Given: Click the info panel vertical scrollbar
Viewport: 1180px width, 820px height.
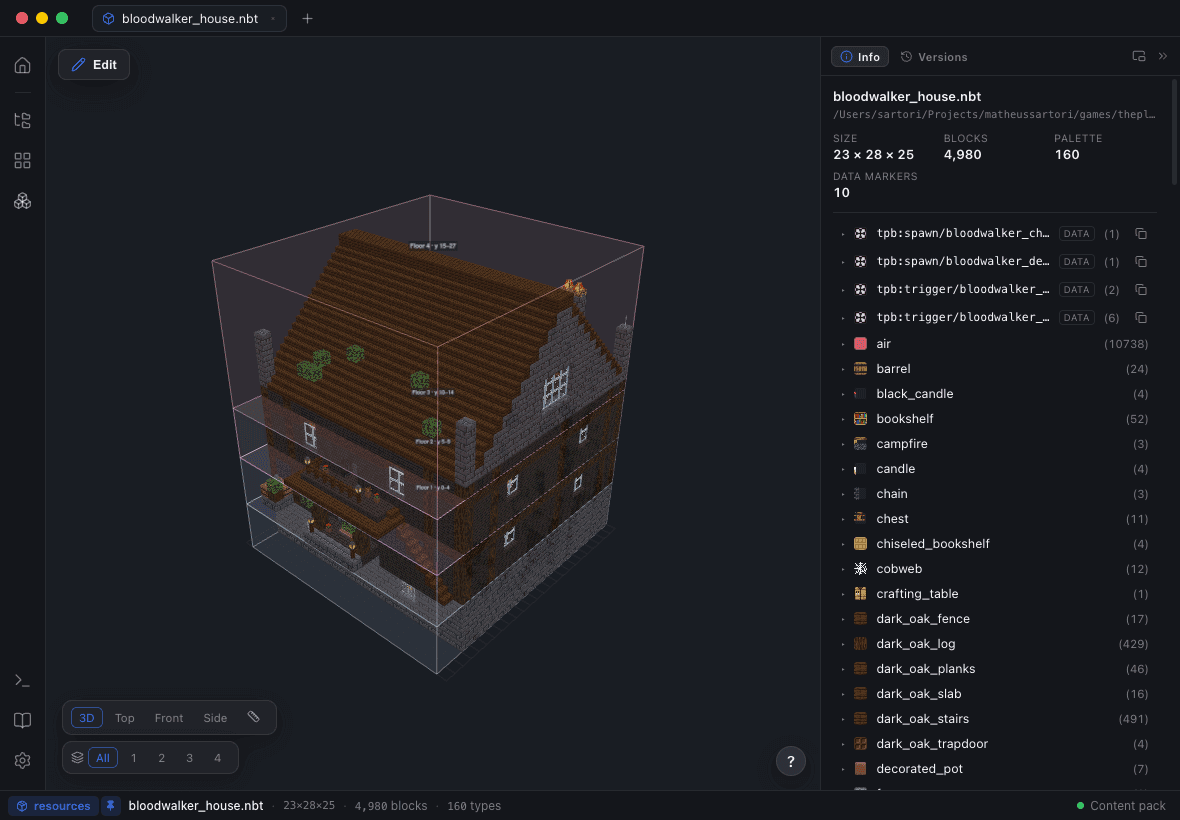Looking at the screenshot, I should (1174, 132).
